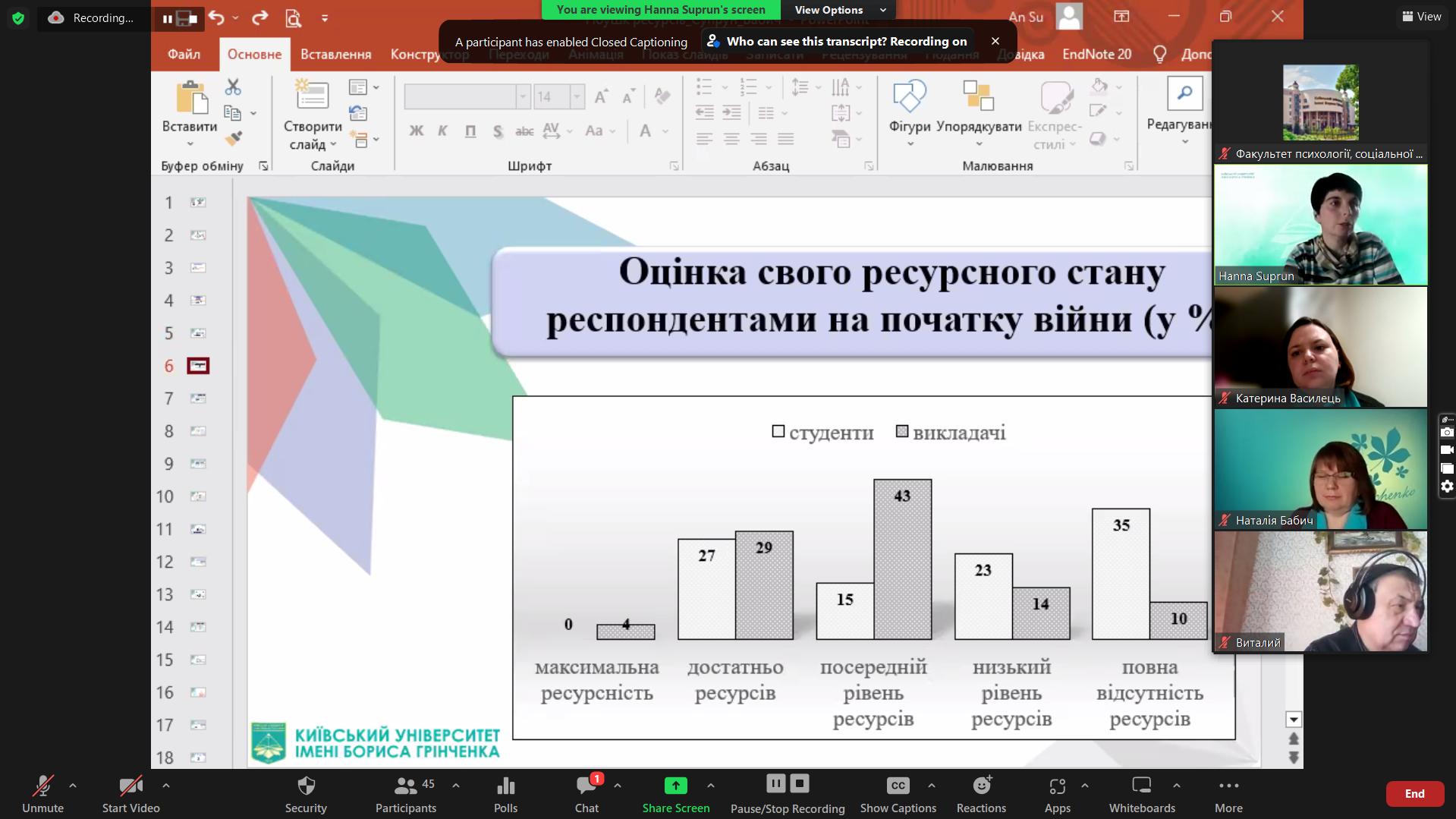Click the red End meeting button
Image resolution: width=1456 pixels, height=819 pixels.
pos(1414,794)
